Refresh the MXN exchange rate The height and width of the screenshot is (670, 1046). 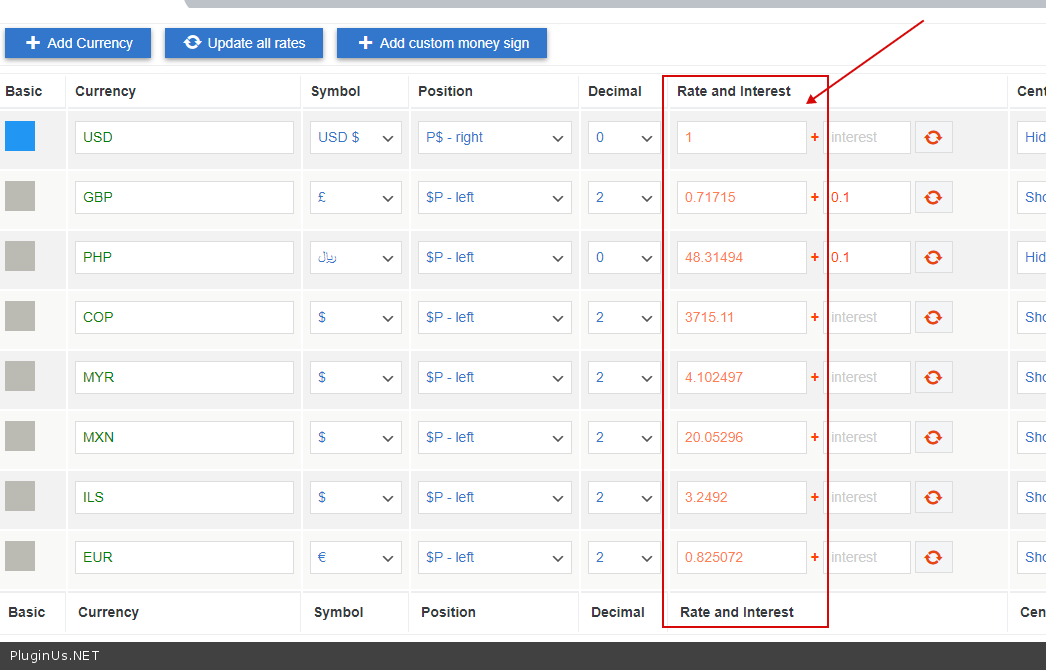point(933,437)
